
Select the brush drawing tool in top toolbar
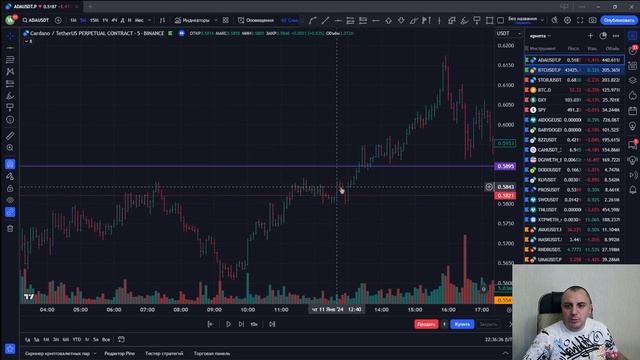click(x=464, y=20)
